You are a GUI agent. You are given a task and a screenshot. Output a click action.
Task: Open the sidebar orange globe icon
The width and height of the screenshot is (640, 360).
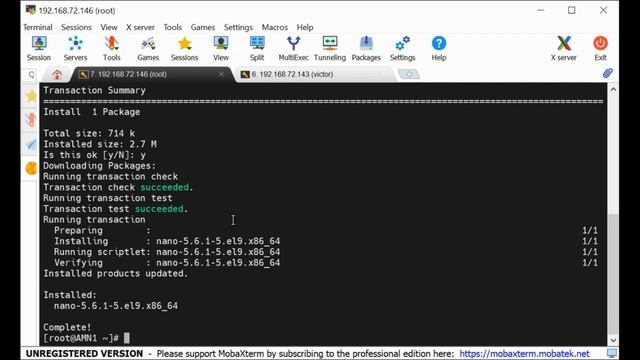coord(31,168)
